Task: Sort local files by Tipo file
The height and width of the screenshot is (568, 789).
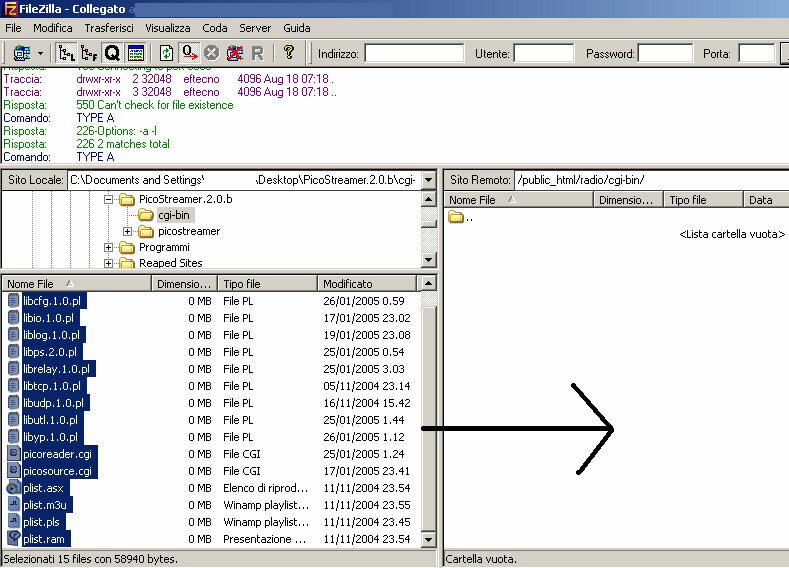Action: 268,284
